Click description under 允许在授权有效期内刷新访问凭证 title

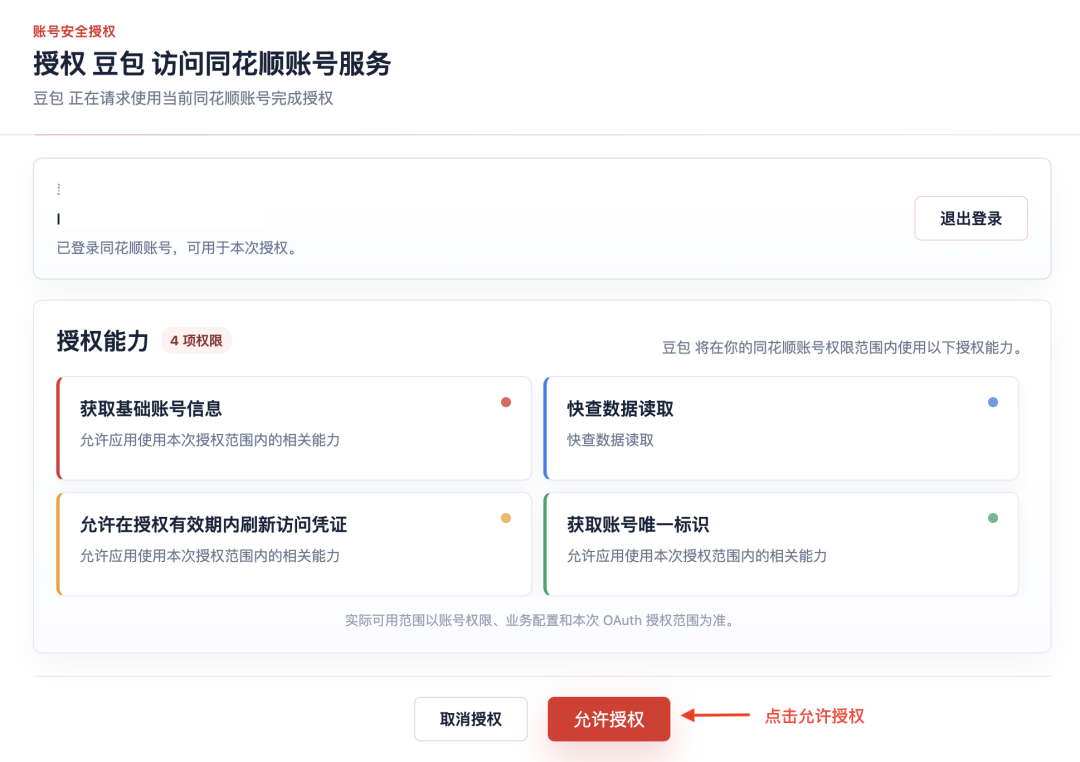(209, 556)
